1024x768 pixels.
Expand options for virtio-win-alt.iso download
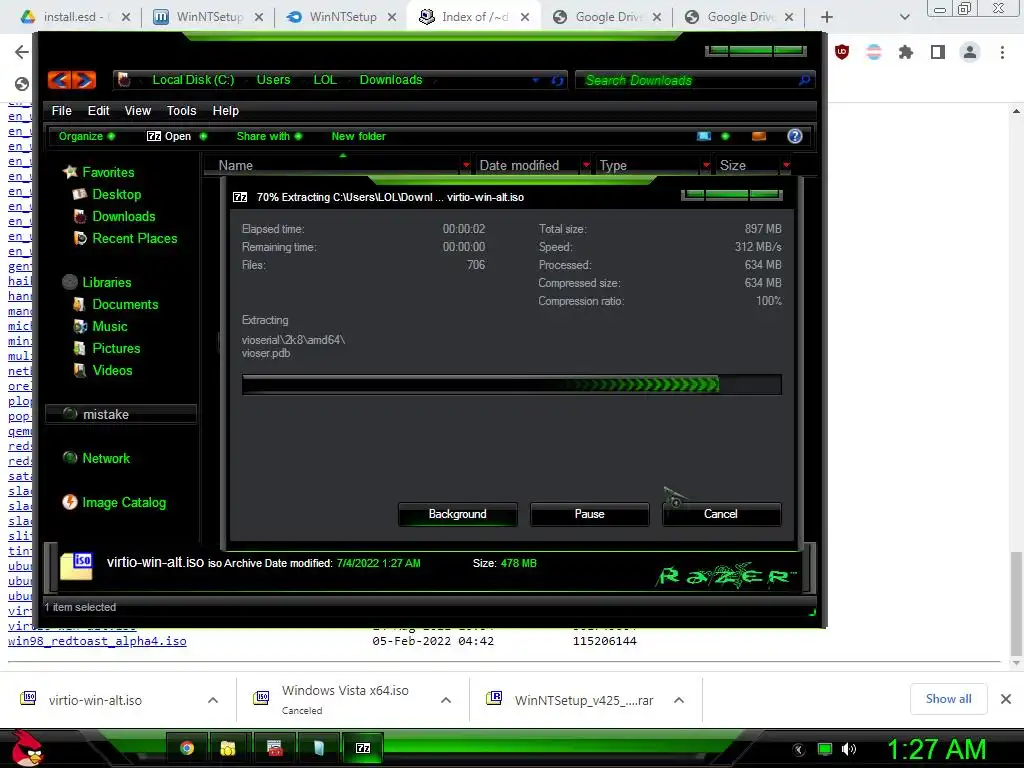[213, 700]
